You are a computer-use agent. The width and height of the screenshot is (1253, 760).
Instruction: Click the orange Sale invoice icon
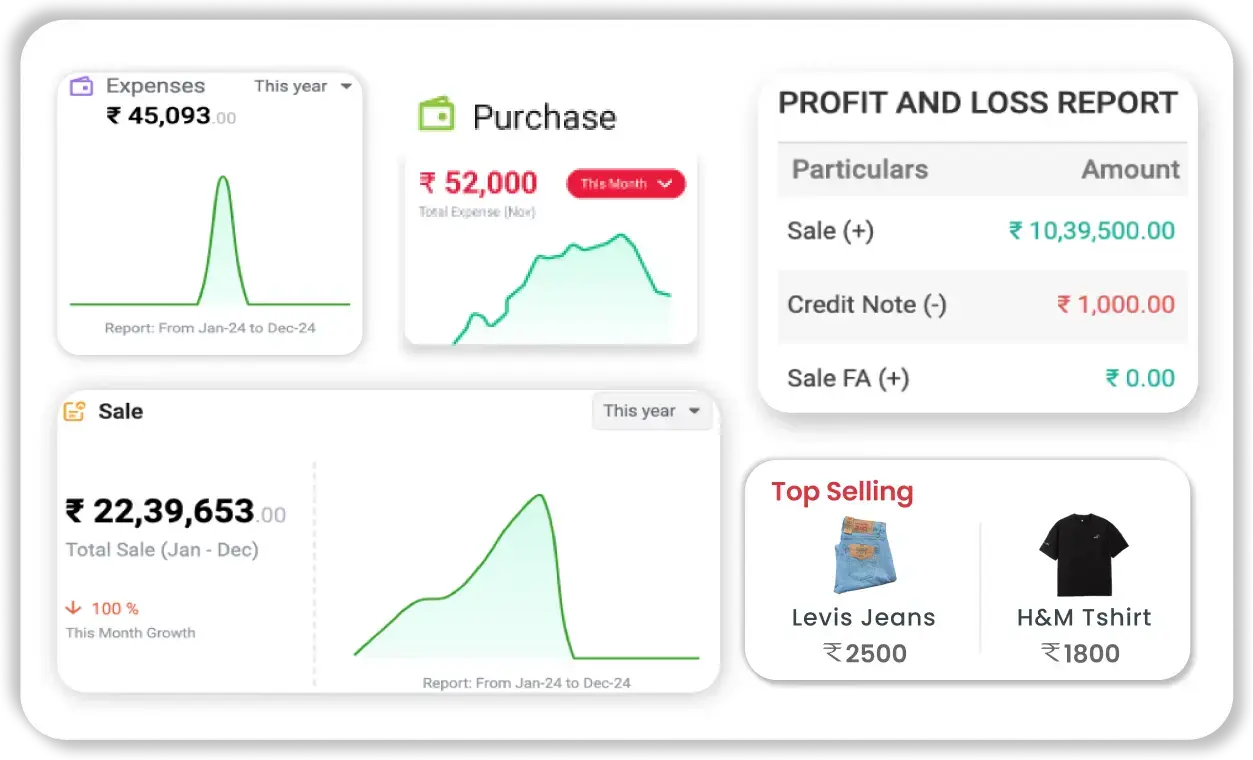74,411
